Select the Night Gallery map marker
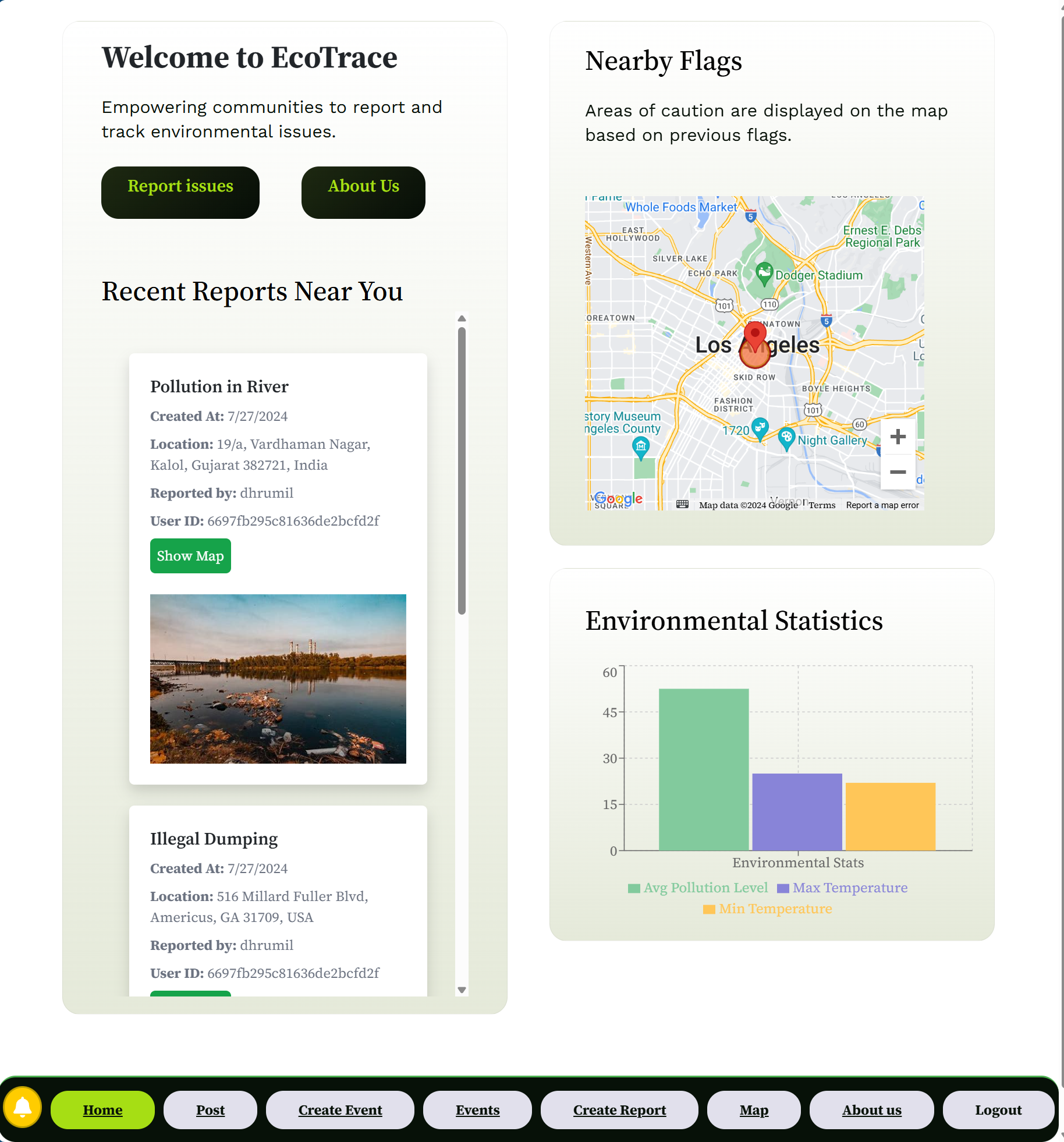Viewport: 1064px width, 1142px height. coord(786,439)
